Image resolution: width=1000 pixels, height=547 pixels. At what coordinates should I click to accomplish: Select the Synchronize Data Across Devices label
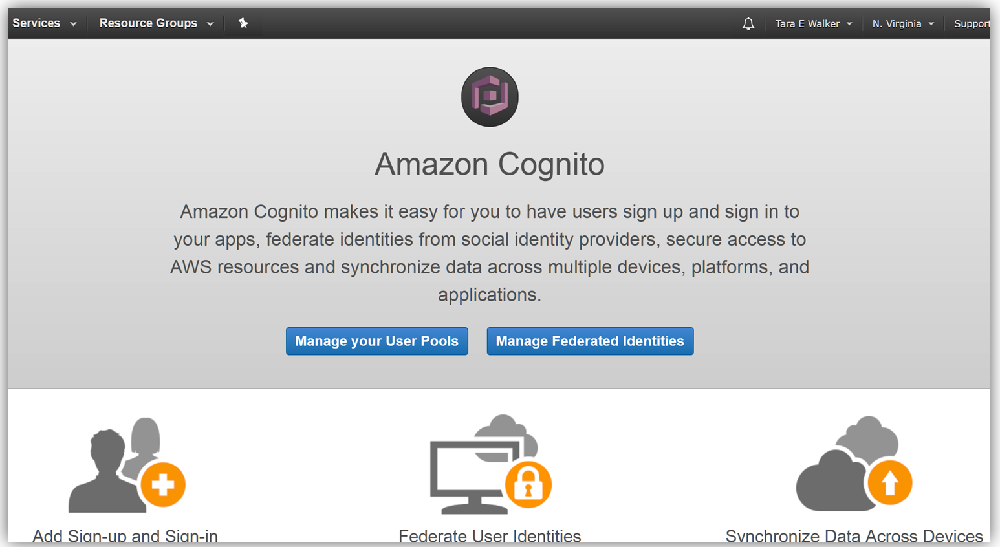point(854,537)
